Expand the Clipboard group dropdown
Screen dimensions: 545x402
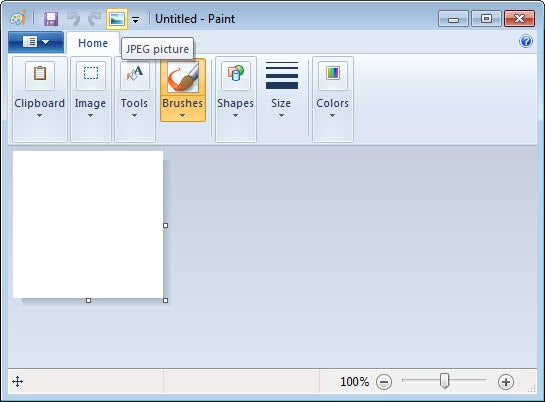click(x=39, y=115)
